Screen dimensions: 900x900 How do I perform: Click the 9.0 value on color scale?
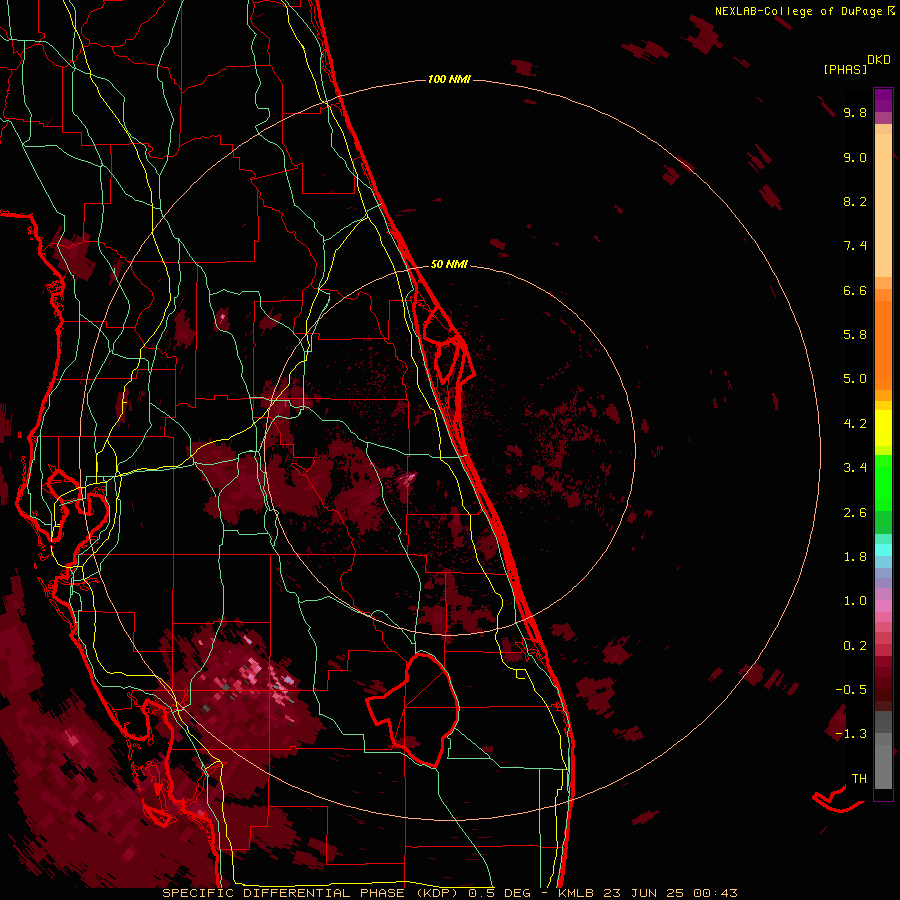click(x=855, y=158)
